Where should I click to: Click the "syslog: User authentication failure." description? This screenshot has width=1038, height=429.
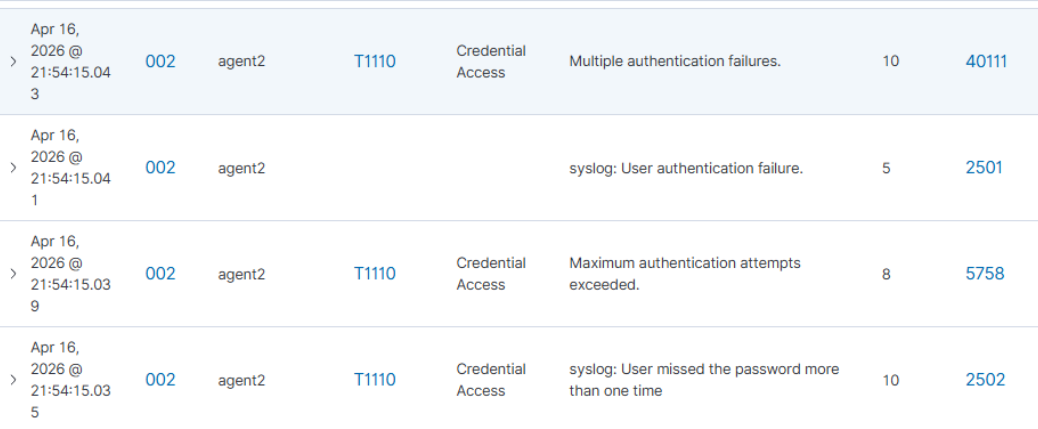coord(685,168)
